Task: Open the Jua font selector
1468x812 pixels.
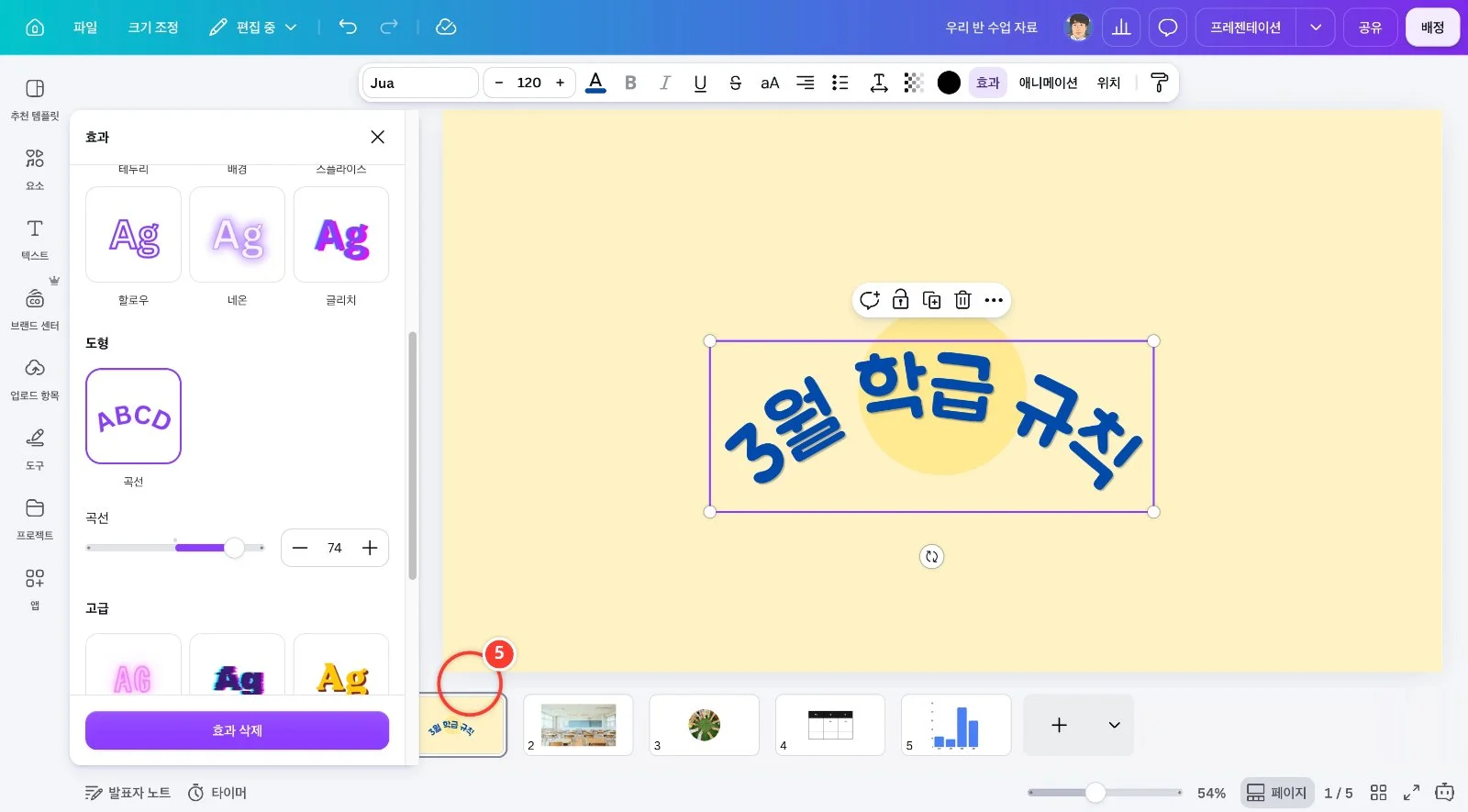Action: pyautogui.click(x=421, y=83)
